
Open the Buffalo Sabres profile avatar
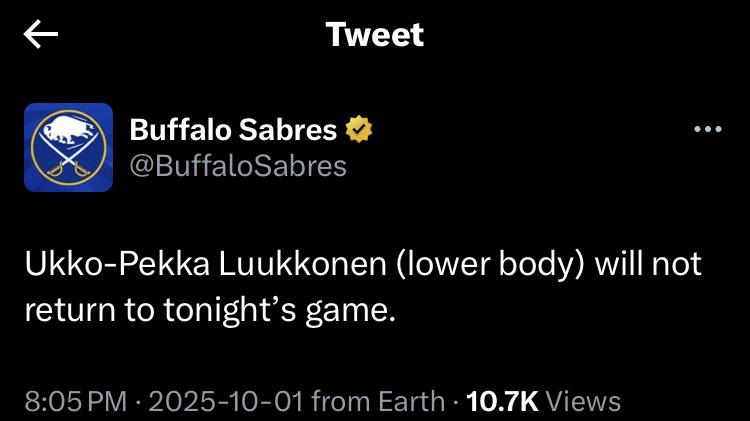(69, 147)
